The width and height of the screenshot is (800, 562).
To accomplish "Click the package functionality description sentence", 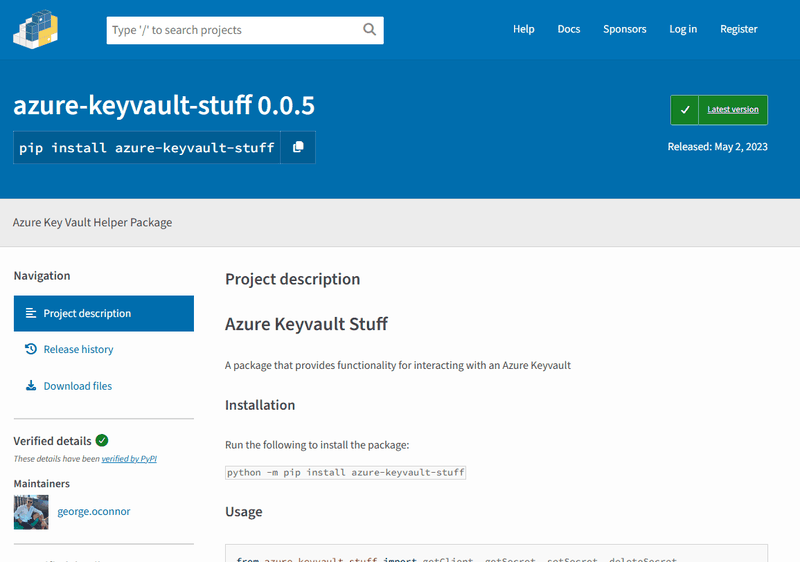I will click(397, 365).
